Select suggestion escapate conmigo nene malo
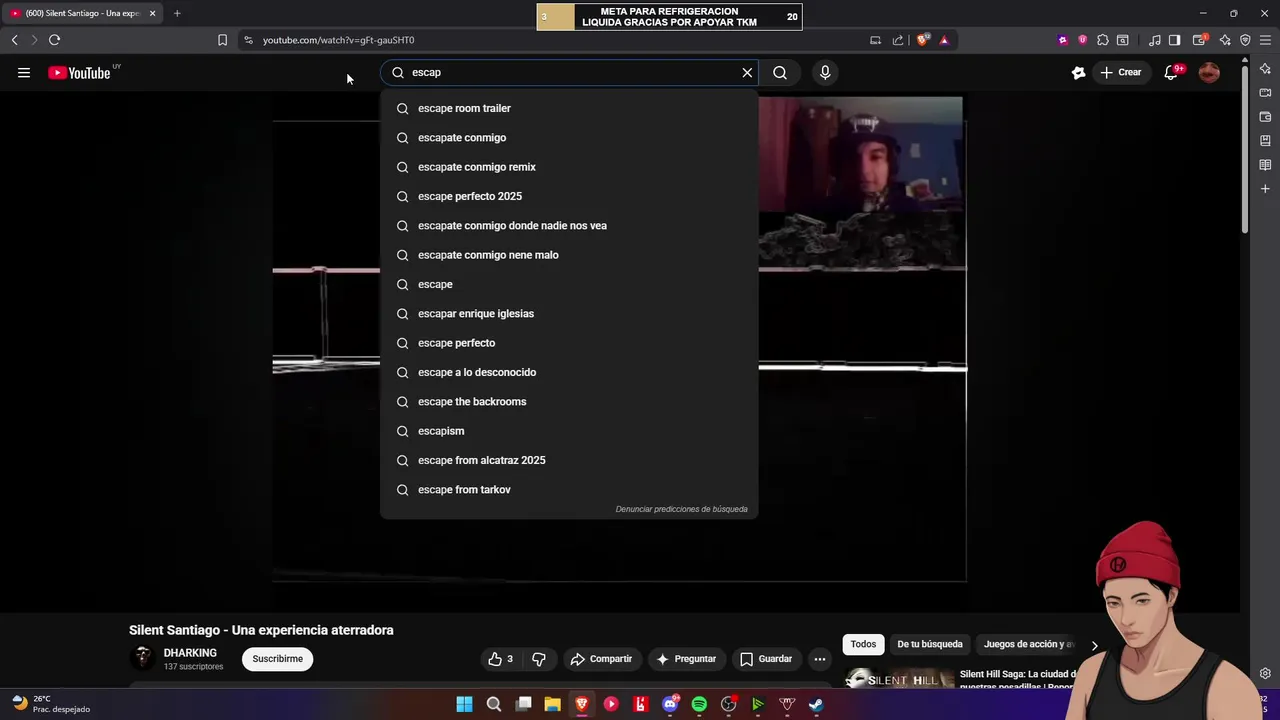The width and height of the screenshot is (1280, 720). coord(569,255)
